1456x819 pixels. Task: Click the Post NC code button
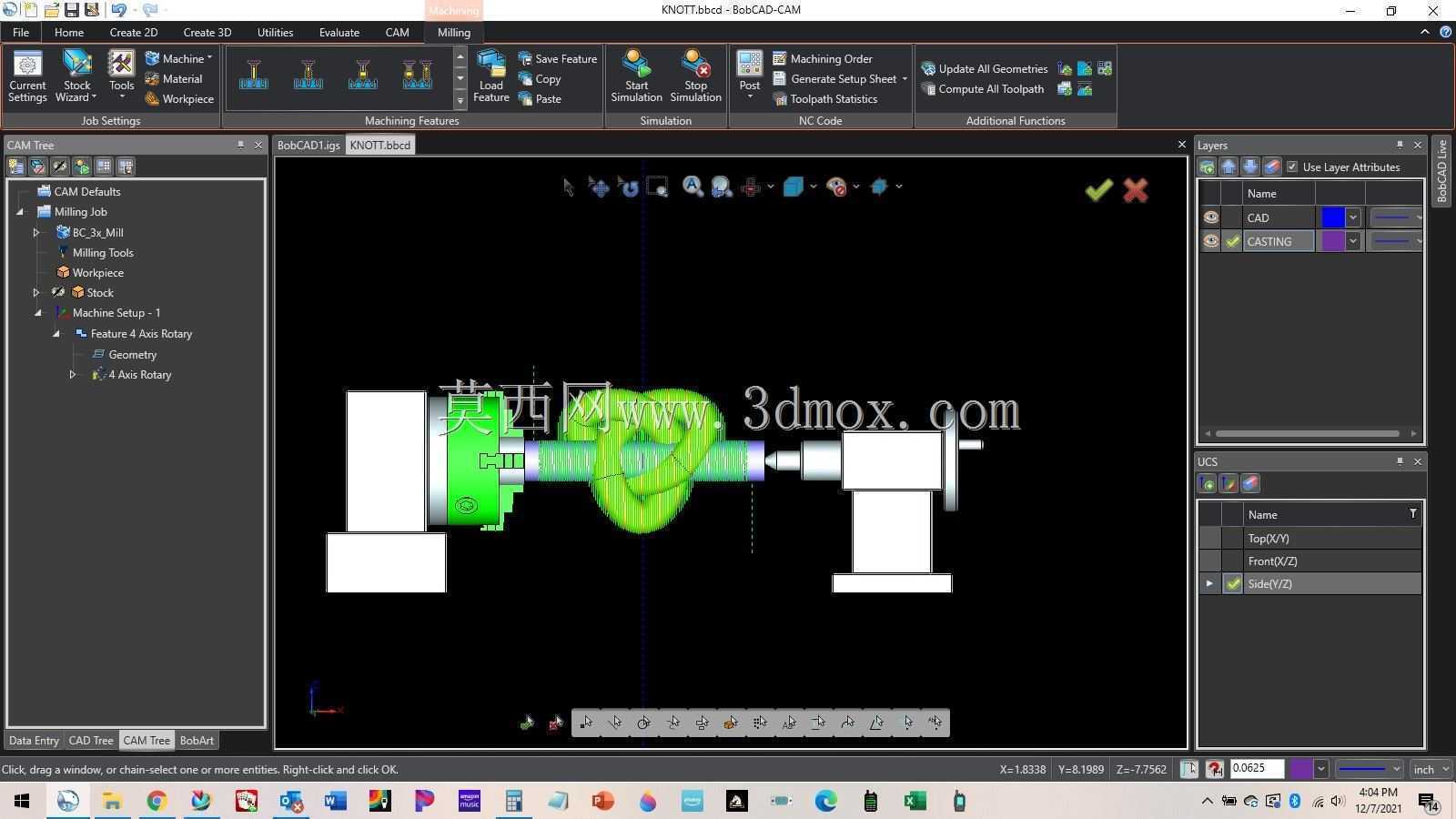click(x=749, y=76)
